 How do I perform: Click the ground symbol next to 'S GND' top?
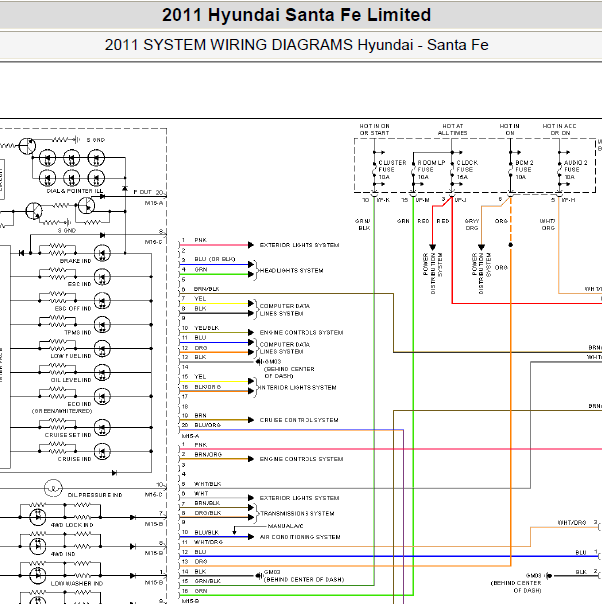77,139
